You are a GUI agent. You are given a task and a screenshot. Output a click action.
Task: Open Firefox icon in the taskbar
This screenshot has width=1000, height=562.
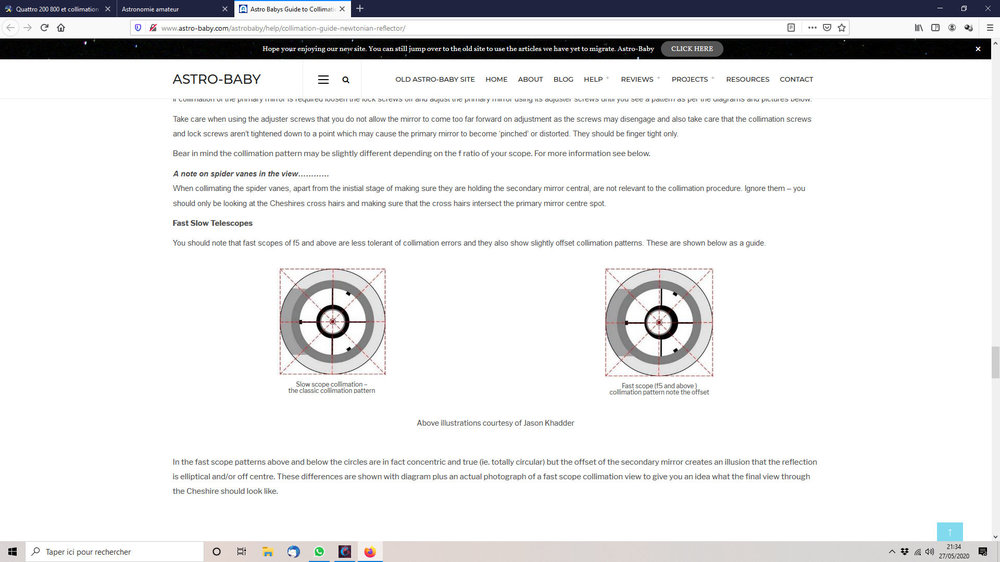(x=370, y=552)
